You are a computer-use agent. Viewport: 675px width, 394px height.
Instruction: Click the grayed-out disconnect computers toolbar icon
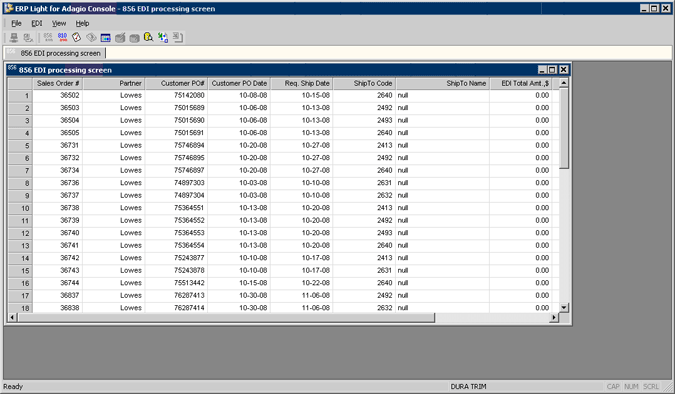click(28, 38)
